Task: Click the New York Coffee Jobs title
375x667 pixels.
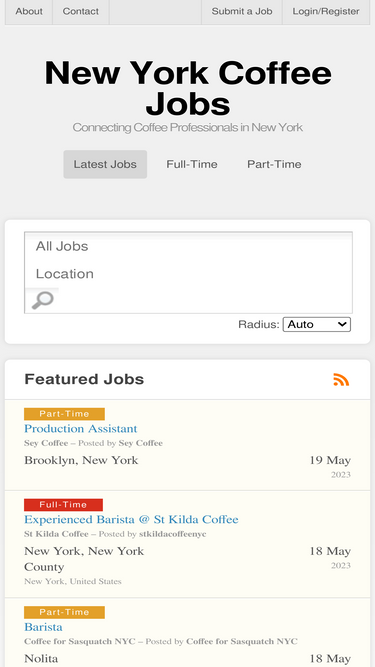Action: coord(188,88)
